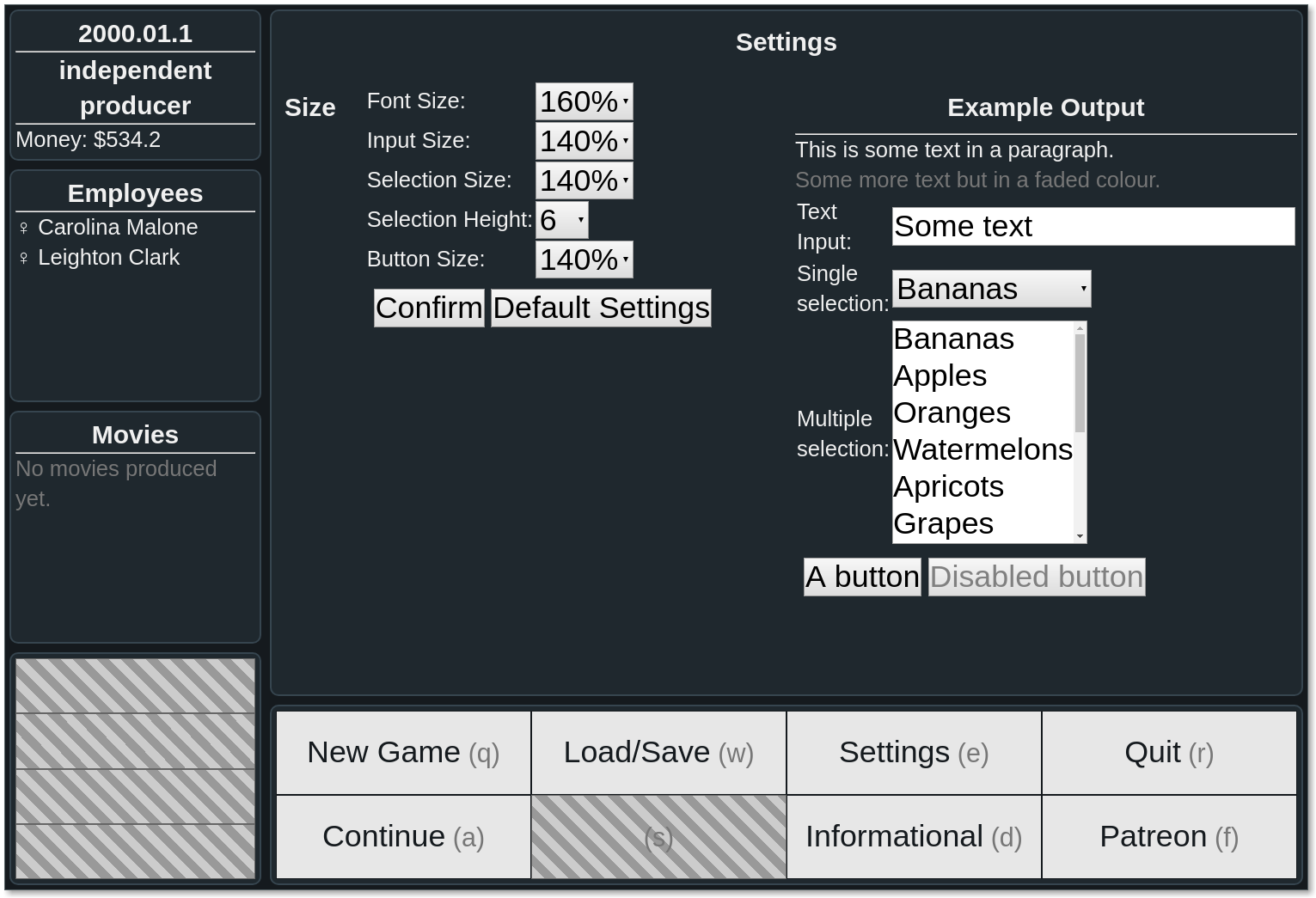Open the Load/Save menu
Screen dimensions: 1316x898
[x=658, y=753]
